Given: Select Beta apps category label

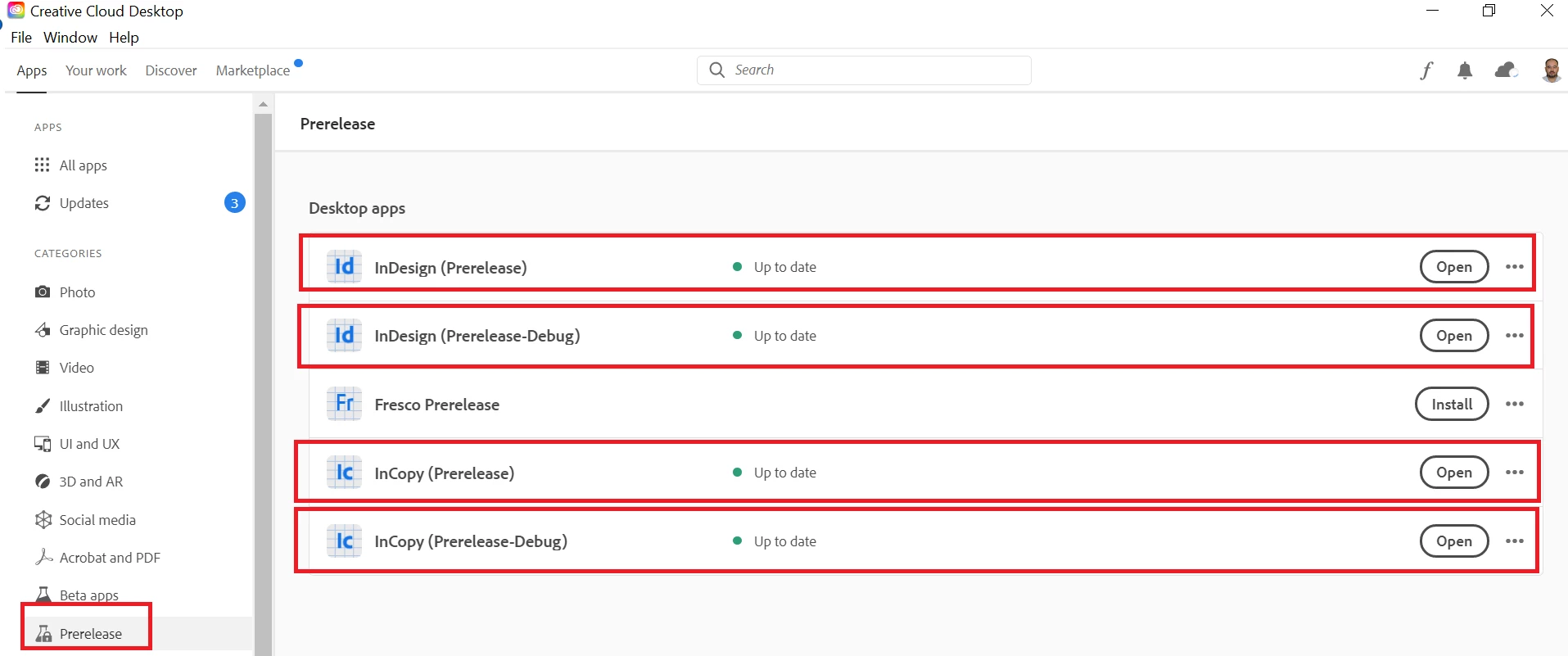Looking at the screenshot, I should coord(88,595).
